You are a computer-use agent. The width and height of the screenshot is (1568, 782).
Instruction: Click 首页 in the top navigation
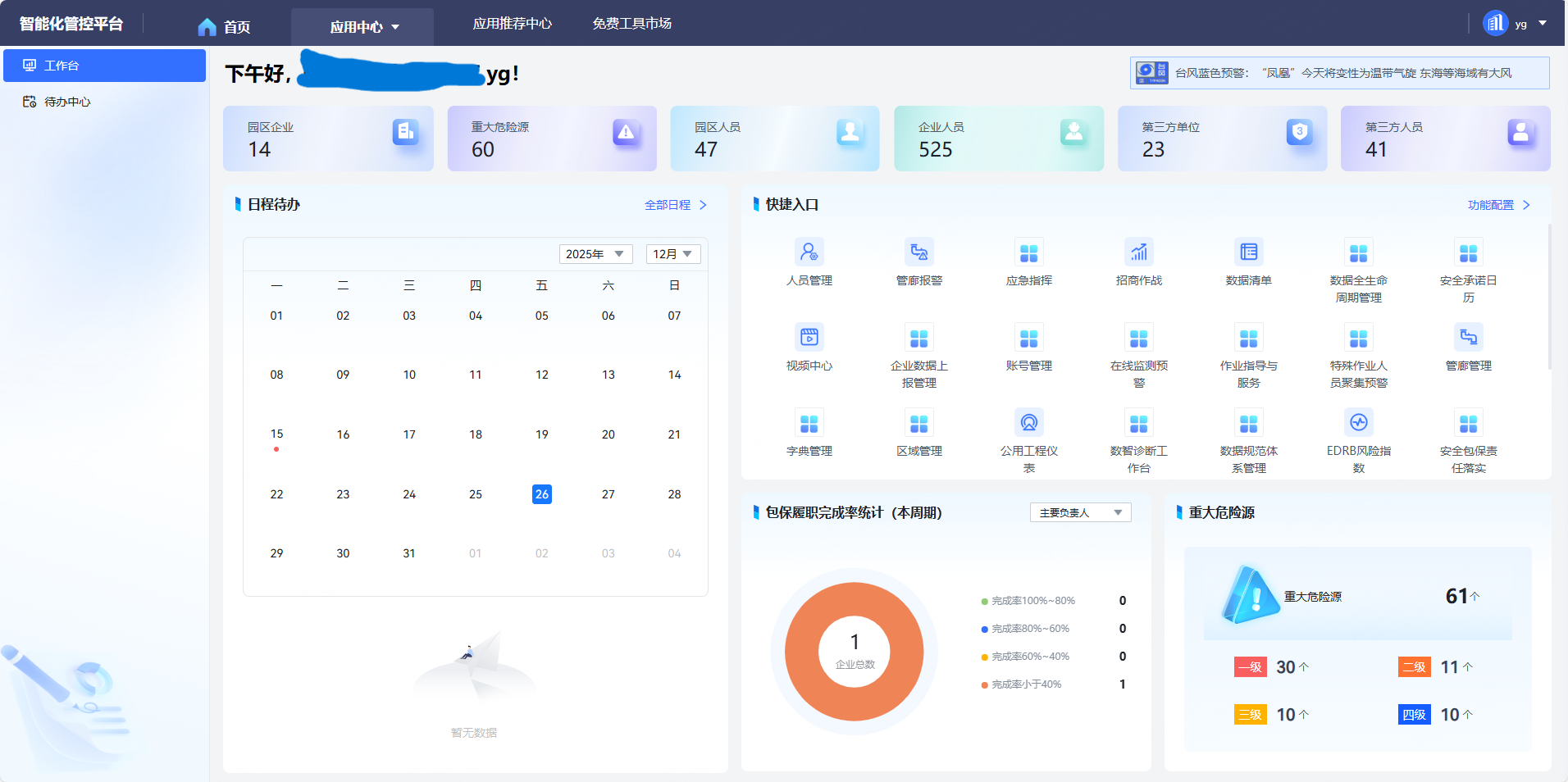237,27
